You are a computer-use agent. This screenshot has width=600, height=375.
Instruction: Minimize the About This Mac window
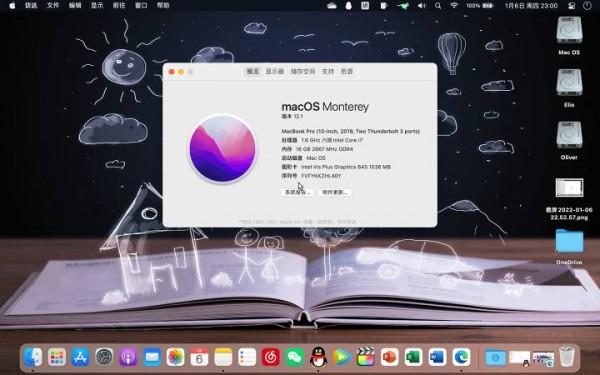click(x=181, y=72)
